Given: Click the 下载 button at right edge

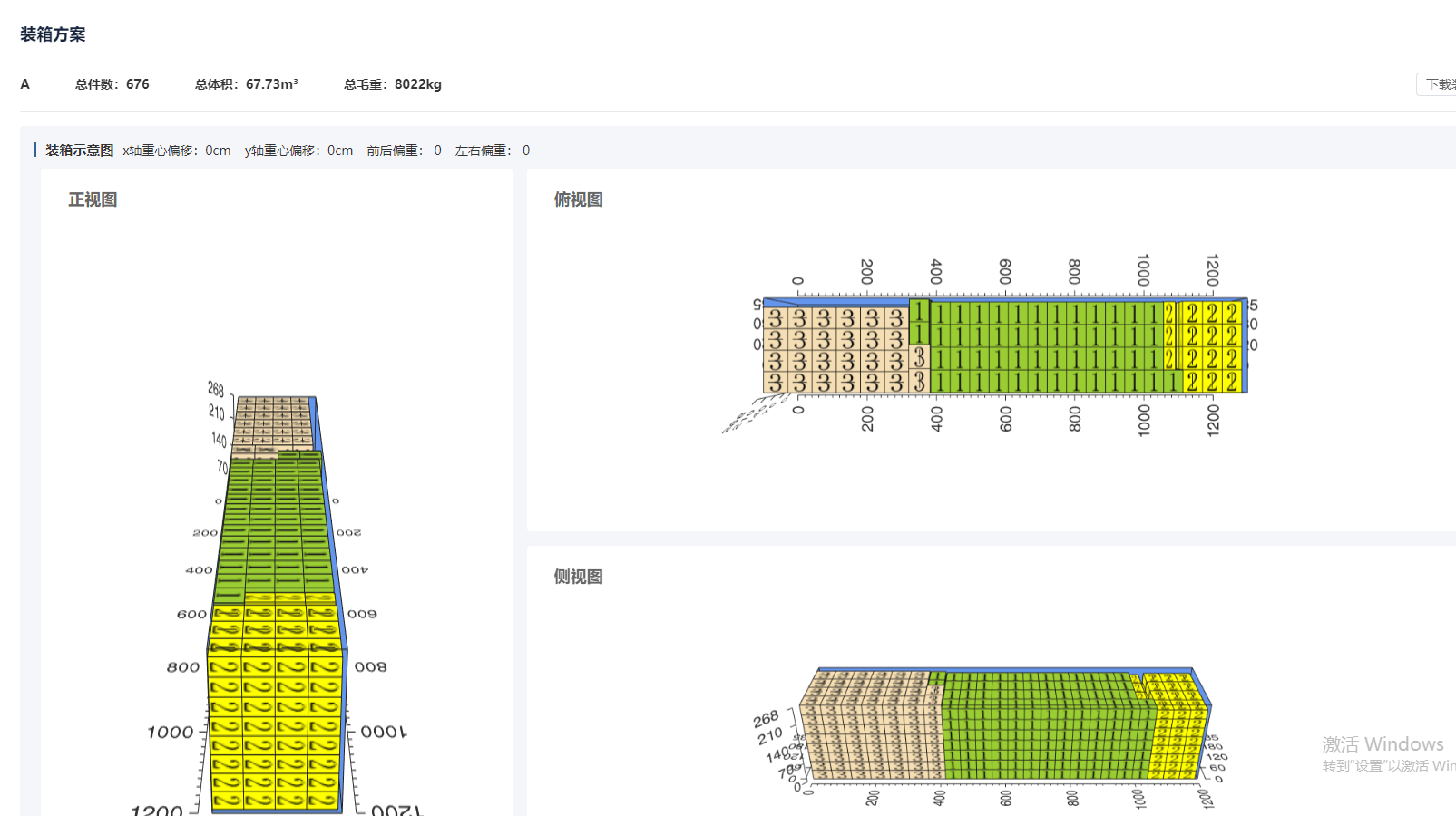Looking at the screenshot, I should click(1437, 84).
